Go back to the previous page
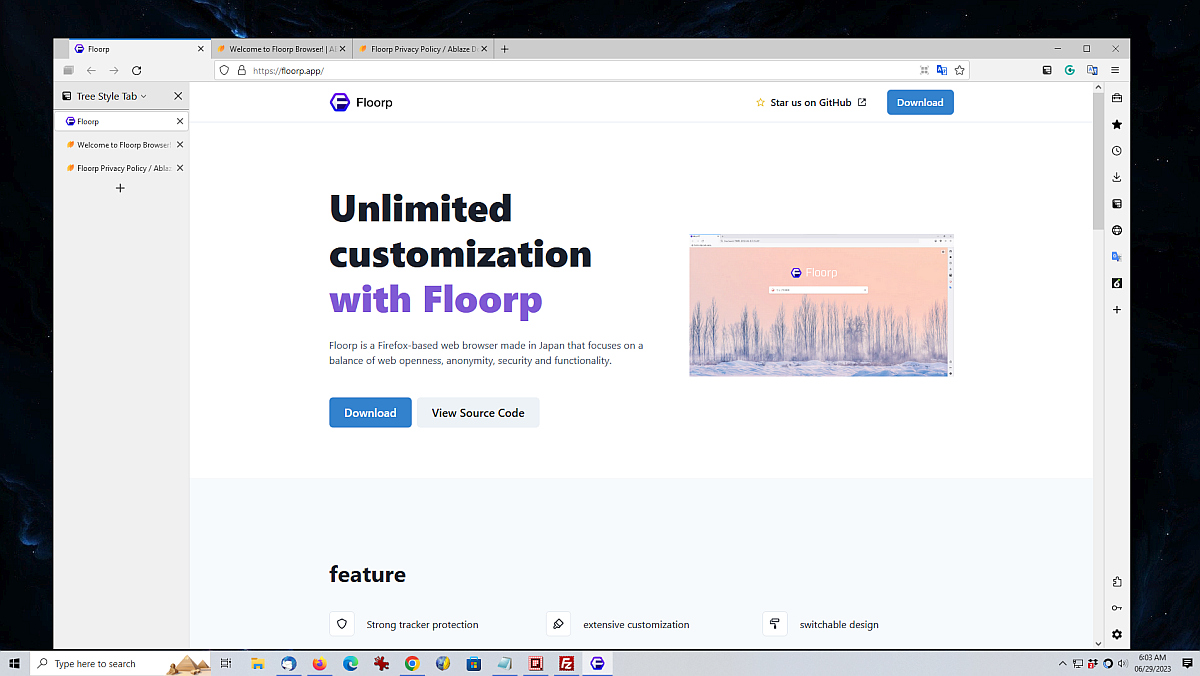Image resolution: width=1200 pixels, height=676 pixels. tap(91, 71)
